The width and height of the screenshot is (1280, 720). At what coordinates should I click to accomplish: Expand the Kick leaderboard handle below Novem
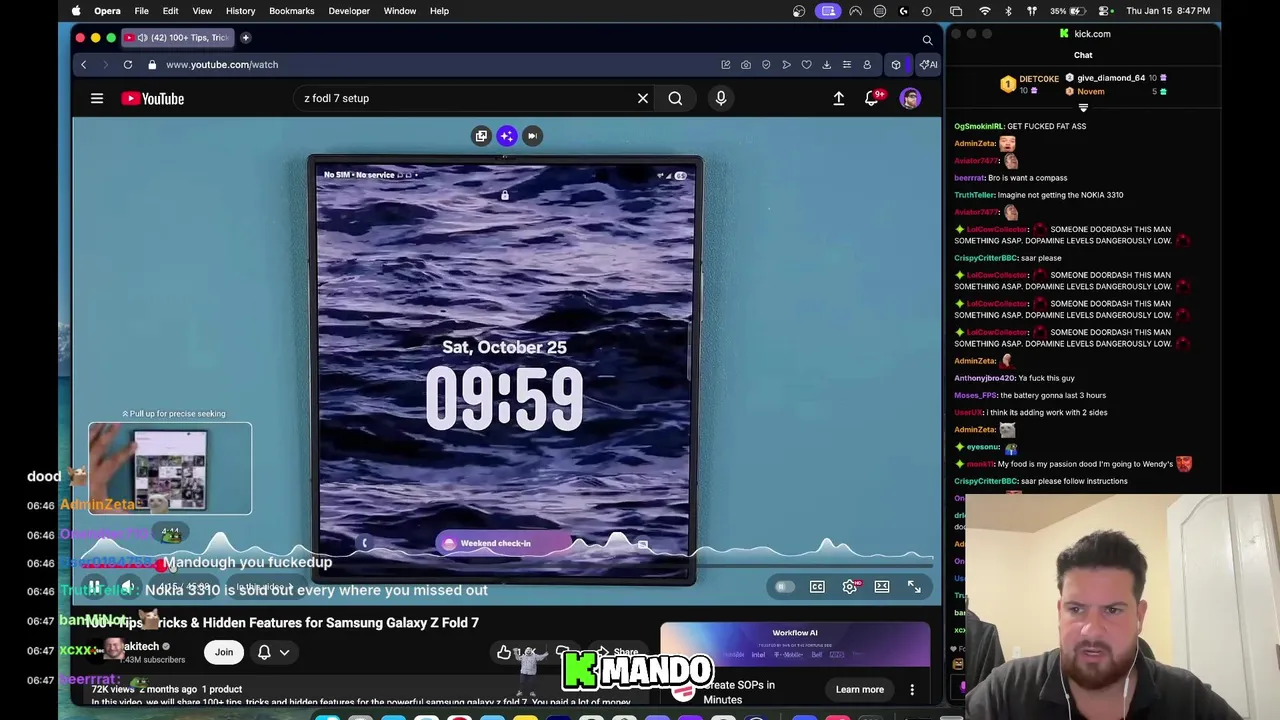point(1083,107)
